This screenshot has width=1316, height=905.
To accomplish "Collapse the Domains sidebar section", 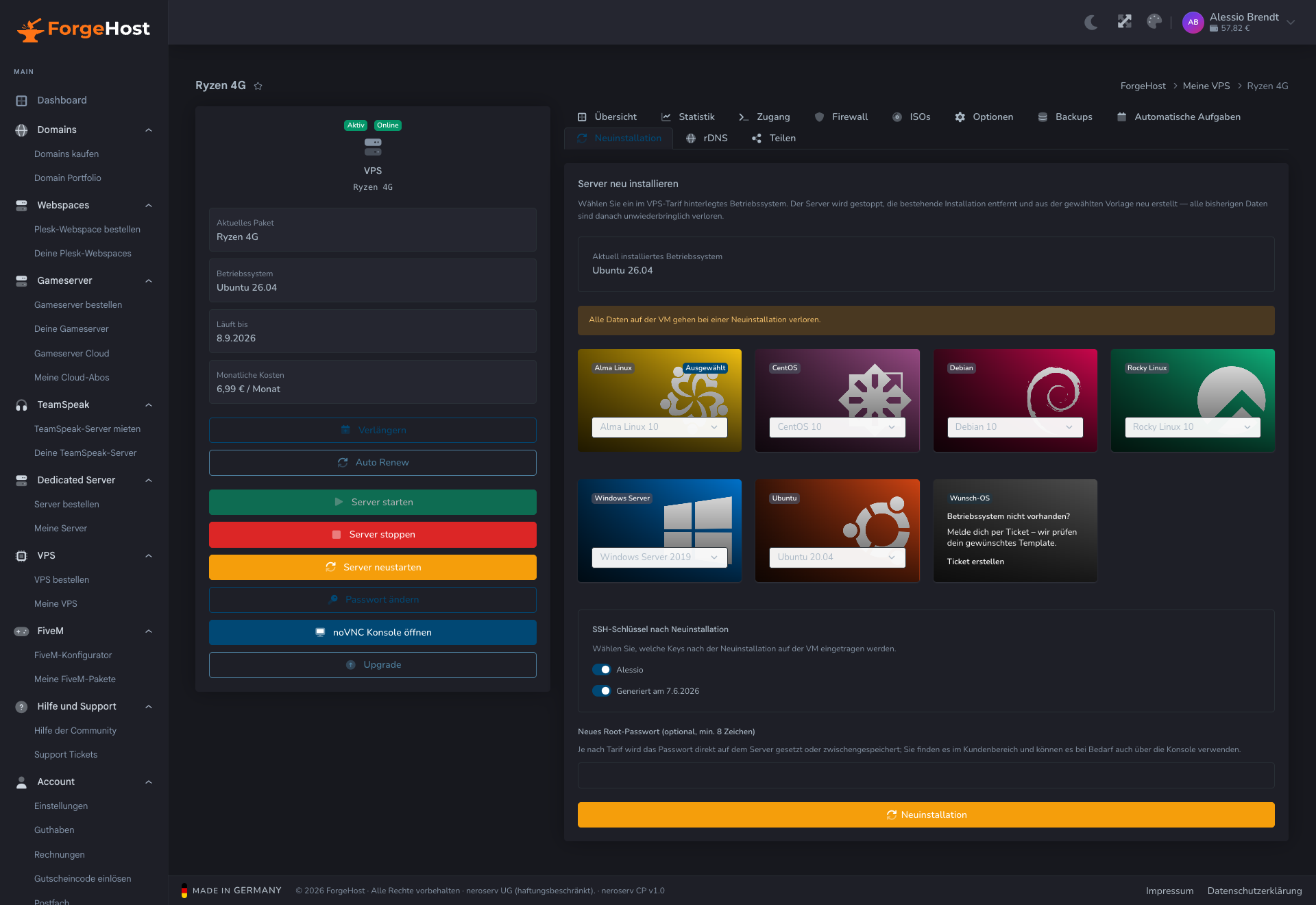I will click(149, 130).
